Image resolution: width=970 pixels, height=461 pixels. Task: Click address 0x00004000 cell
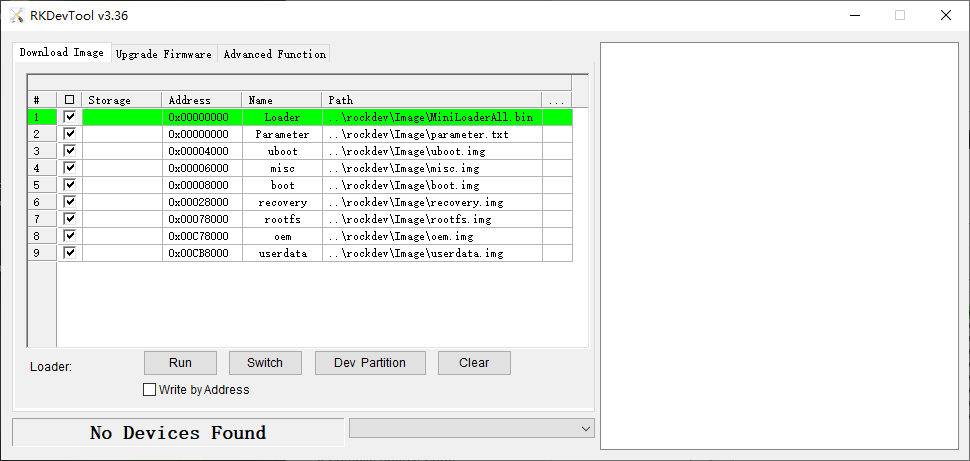(x=202, y=151)
